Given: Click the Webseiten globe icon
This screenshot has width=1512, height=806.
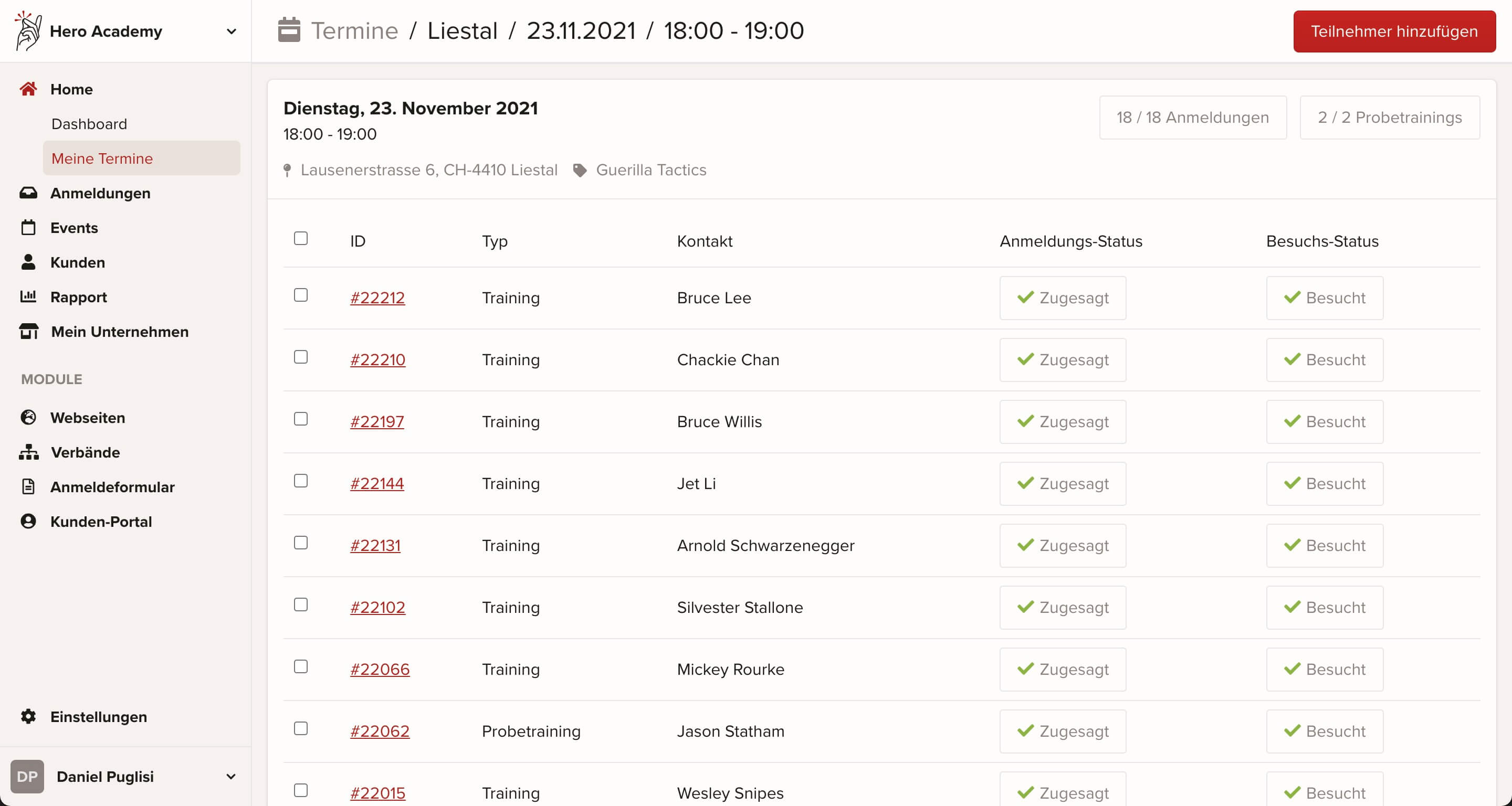Looking at the screenshot, I should (28, 418).
